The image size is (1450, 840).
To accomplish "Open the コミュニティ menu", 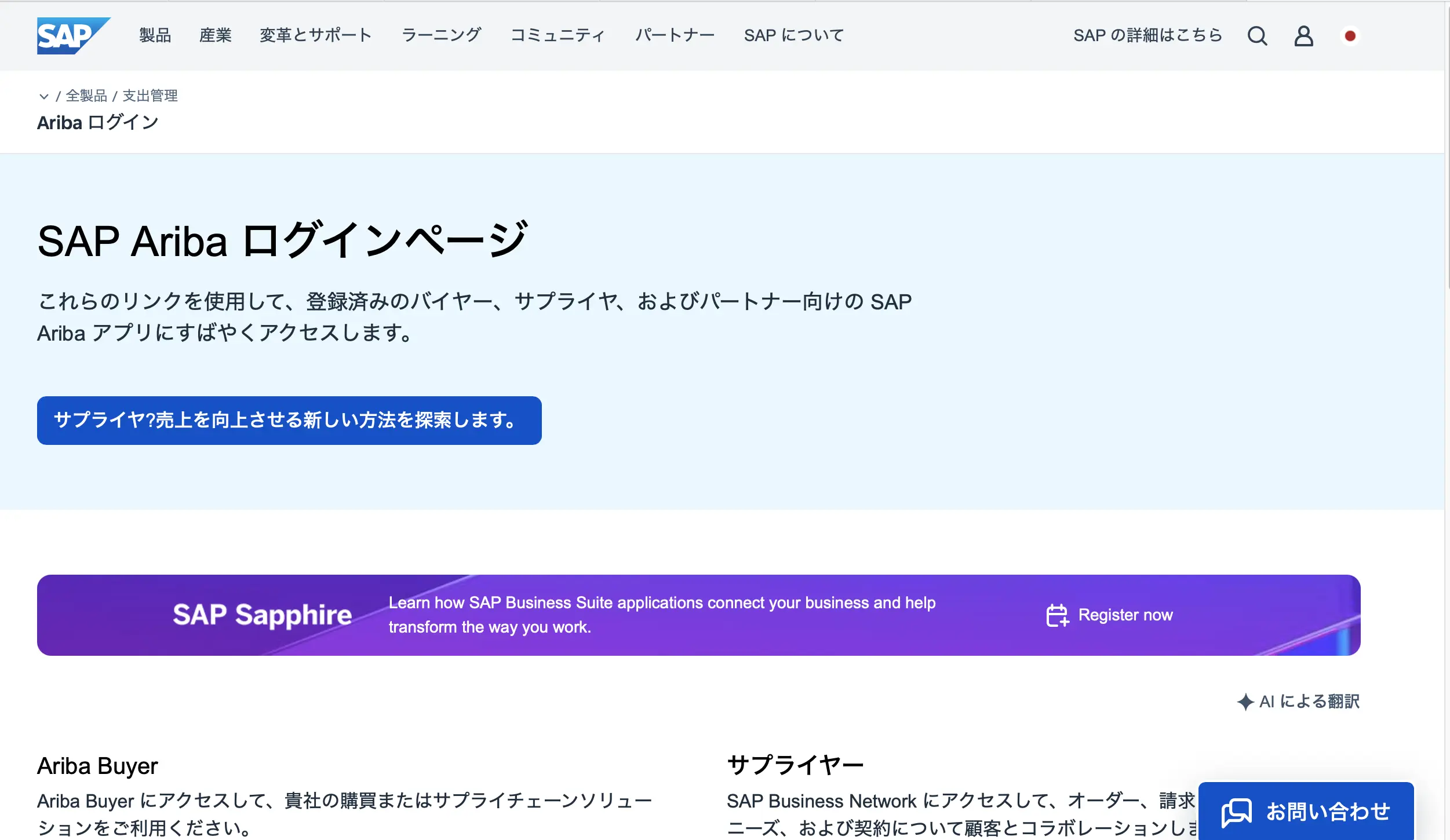I will 558,35.
